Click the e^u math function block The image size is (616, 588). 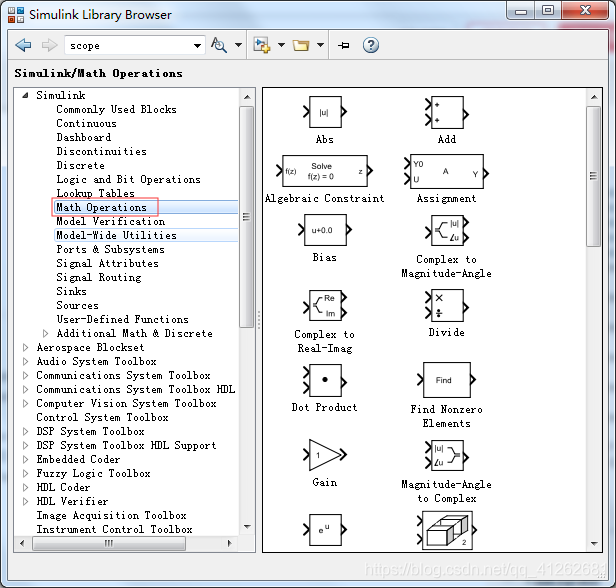pyautogui.click(x=325, y=530)
